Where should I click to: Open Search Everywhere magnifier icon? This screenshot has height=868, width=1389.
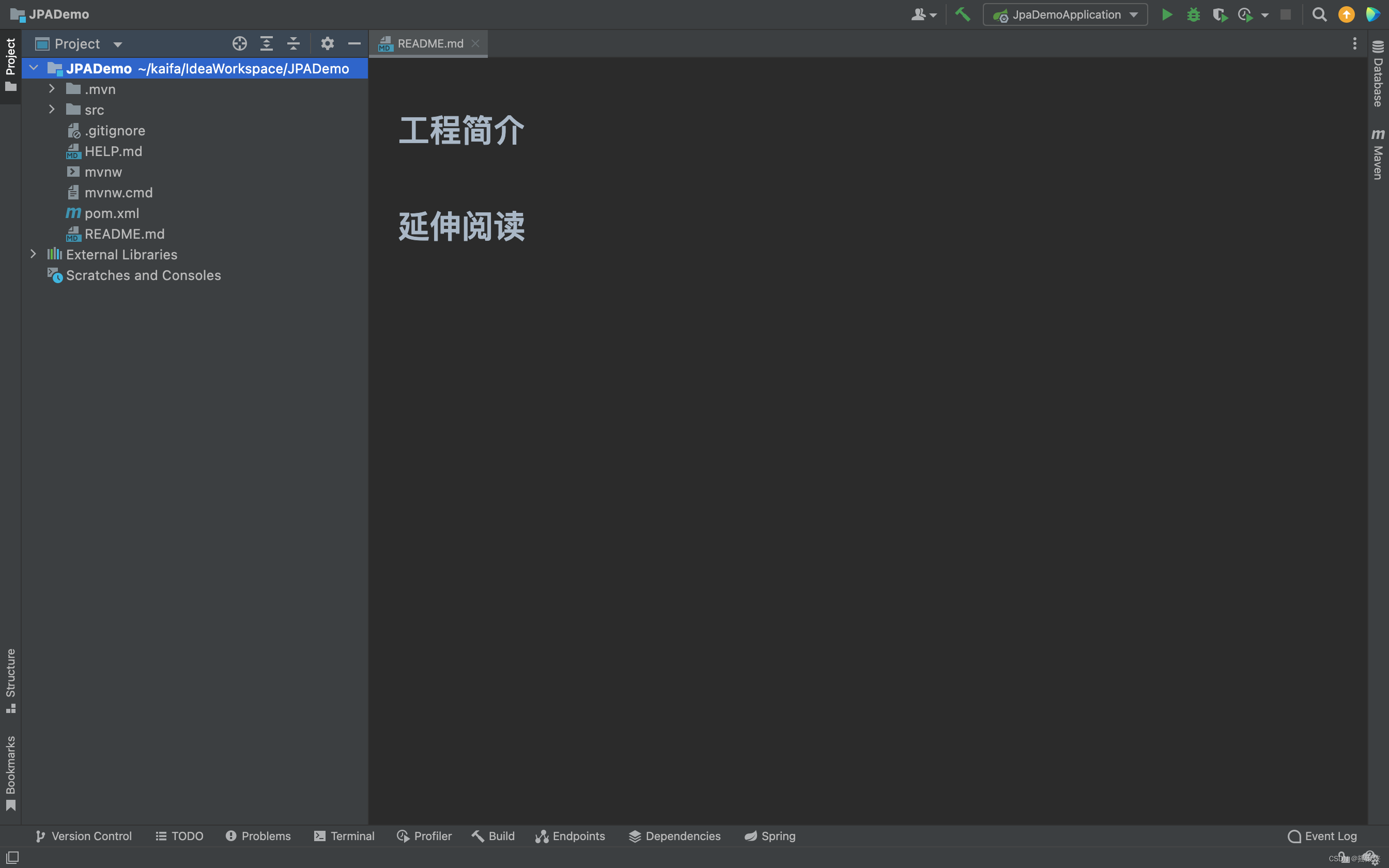(1320, 14)
